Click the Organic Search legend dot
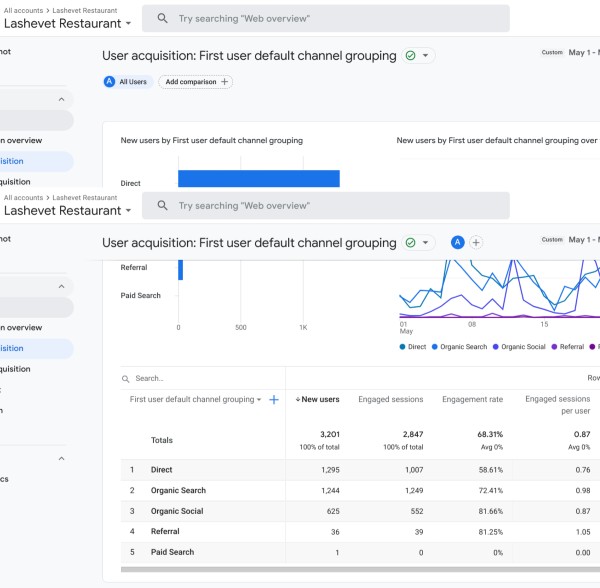The width and height of the screenshot is (600, 588). [434, 347]
